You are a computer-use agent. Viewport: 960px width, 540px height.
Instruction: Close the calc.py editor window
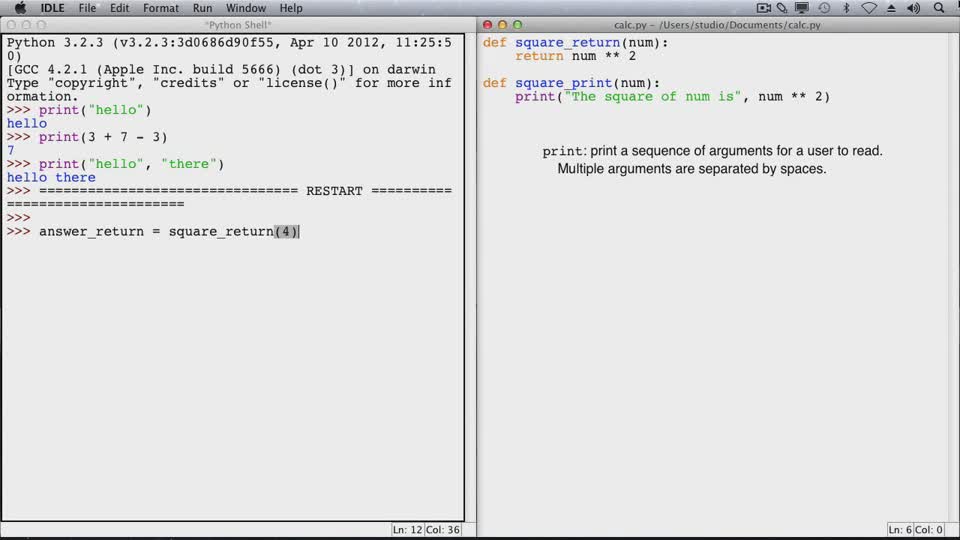pyautogui.click(x=487, y=24)
